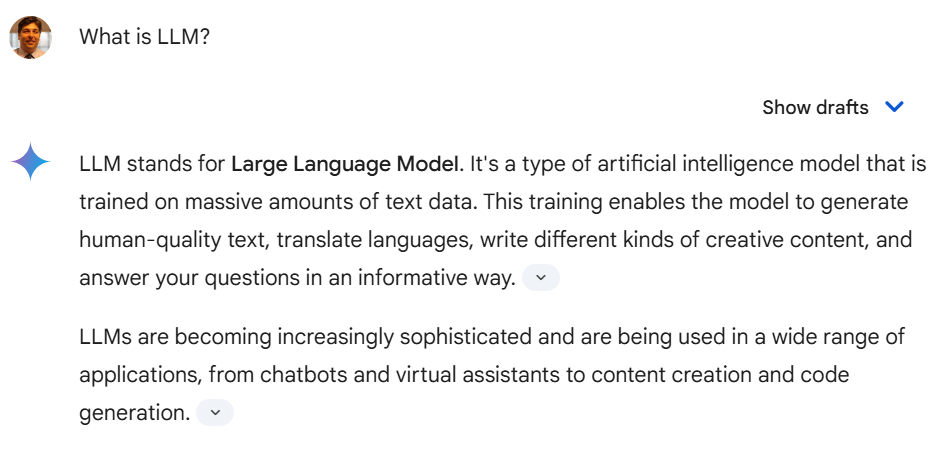Click the Show drafts label
The height and width of the screenshot is (453, 952).
(815, 107)
